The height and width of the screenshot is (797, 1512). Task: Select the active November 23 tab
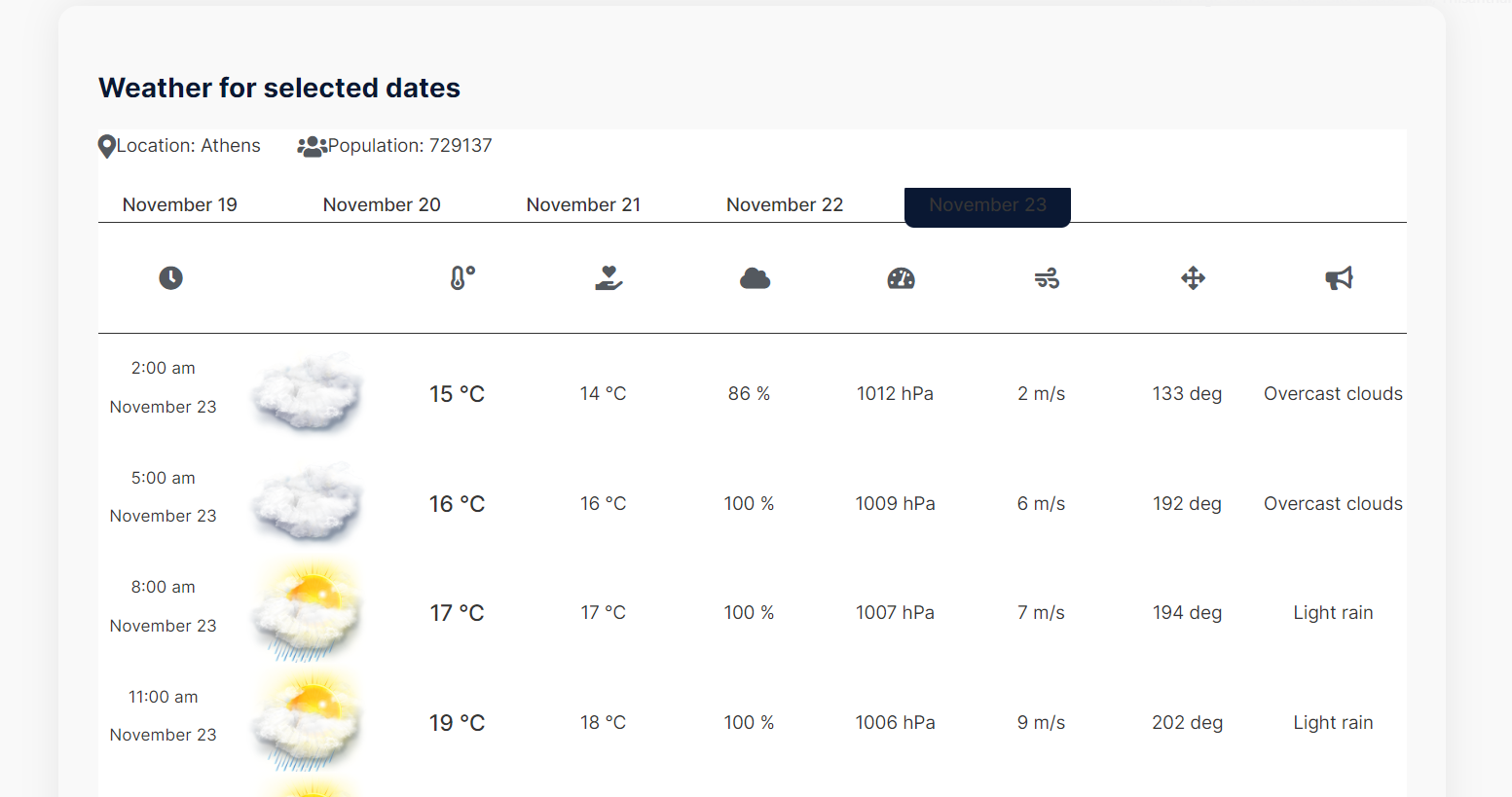987,206
